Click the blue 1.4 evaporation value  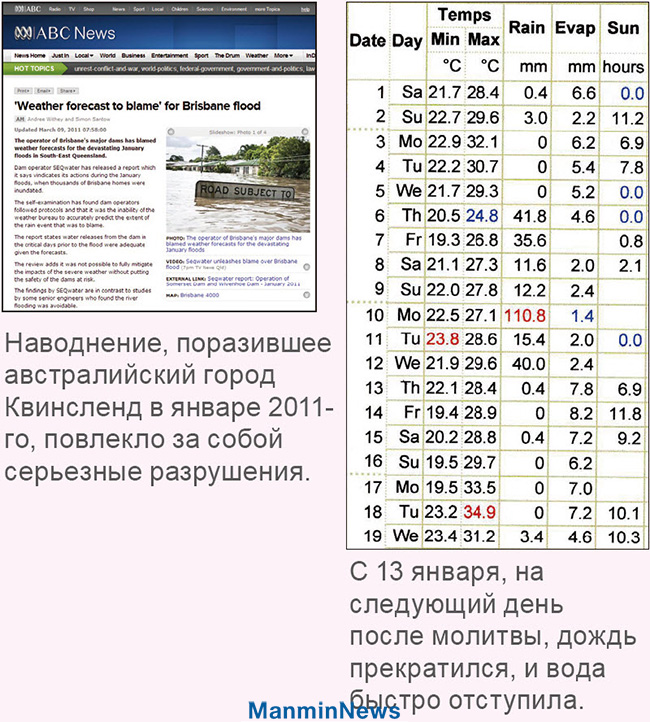[x=582, y=316]
